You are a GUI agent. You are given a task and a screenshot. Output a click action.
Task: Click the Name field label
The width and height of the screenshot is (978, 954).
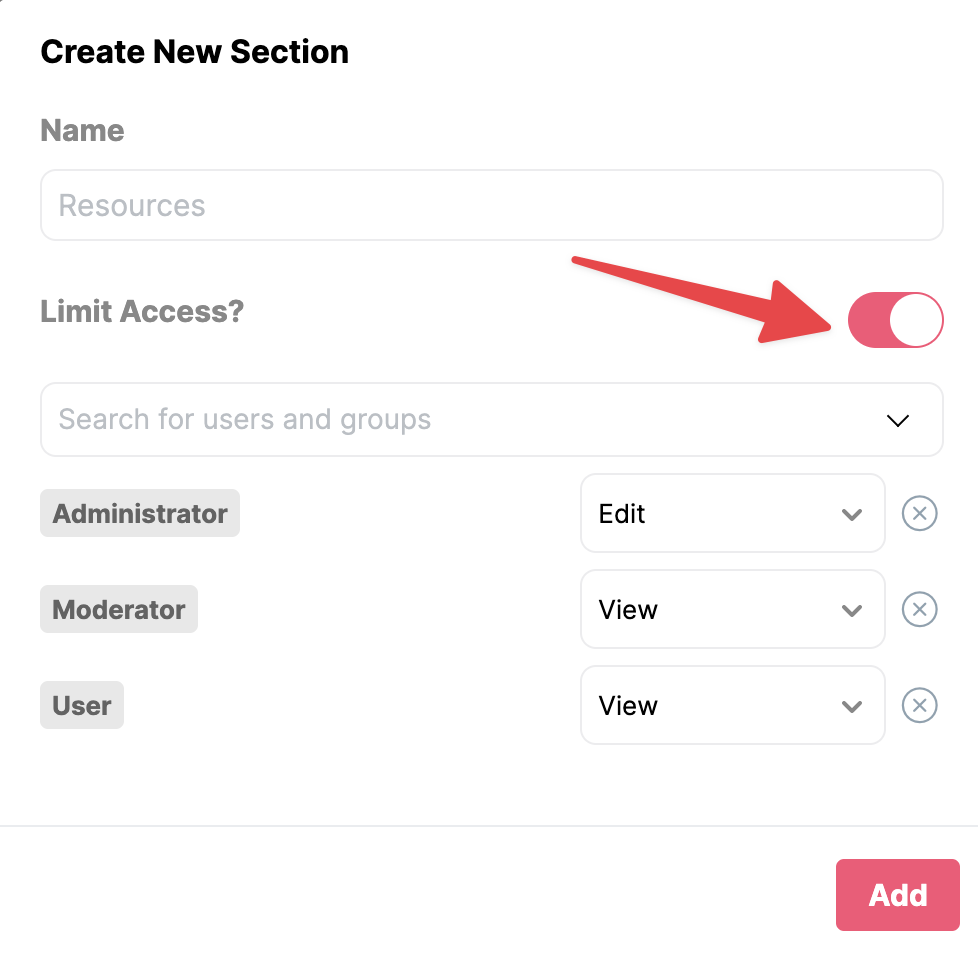click(x=82, y=130)
